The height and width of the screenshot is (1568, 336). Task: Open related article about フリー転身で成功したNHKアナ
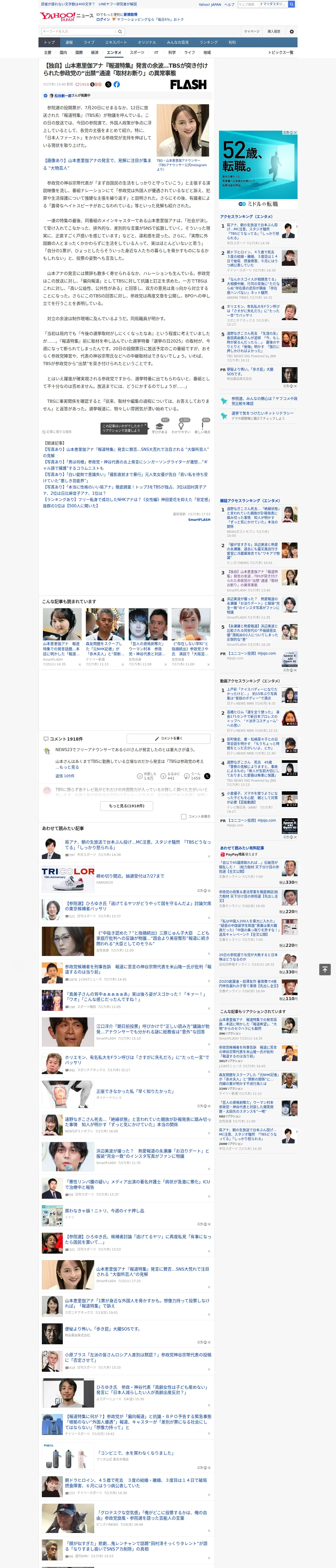tap(126, 503)
